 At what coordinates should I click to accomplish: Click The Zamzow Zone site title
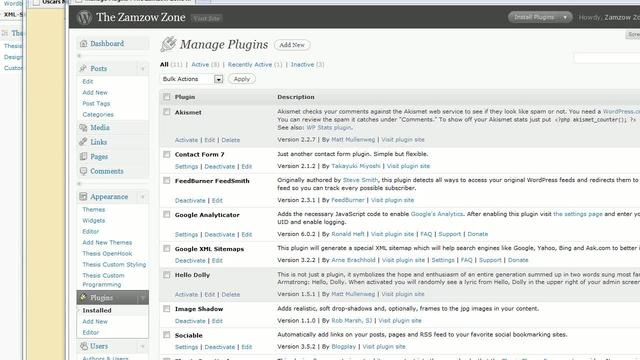click(141, 17)
